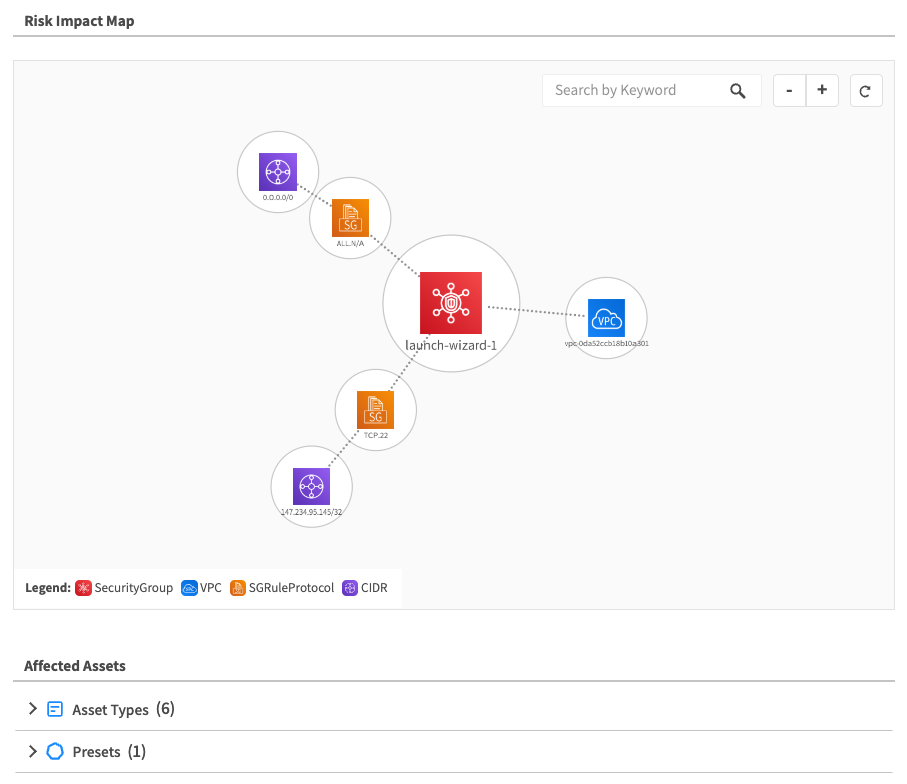The image size is (907, 784).
Task: Click the TCP:22 SG rule node
Action: point(375,410)
